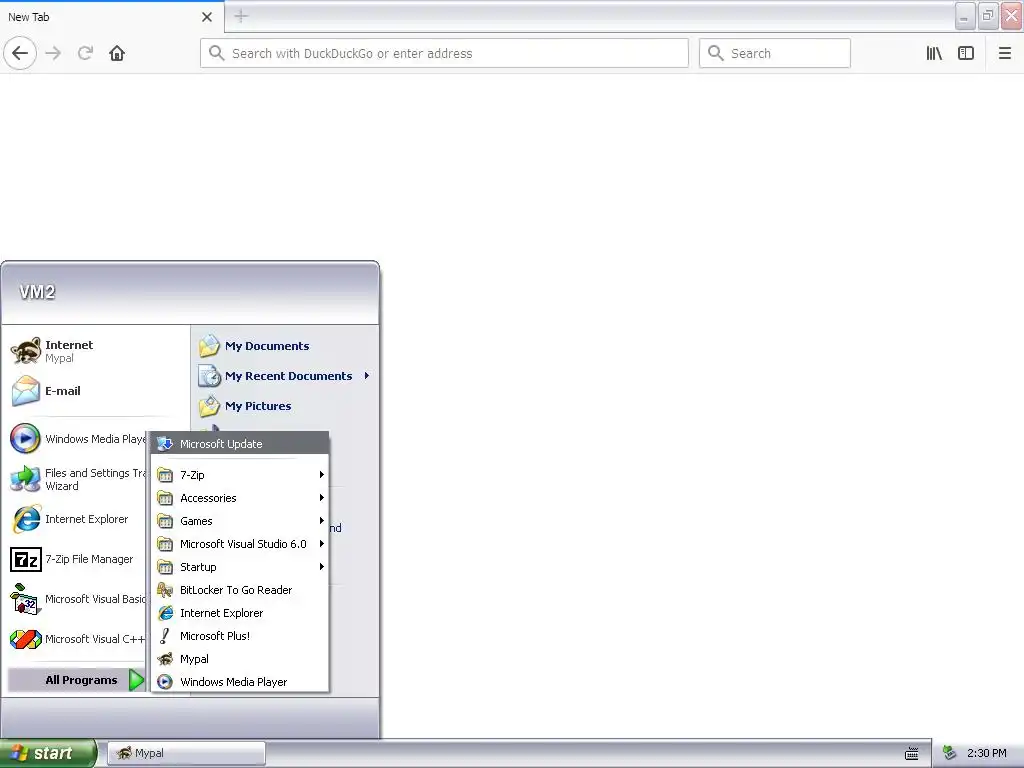Expand Microsoft Visual Studio 6.0 arrow

[321, 543]
